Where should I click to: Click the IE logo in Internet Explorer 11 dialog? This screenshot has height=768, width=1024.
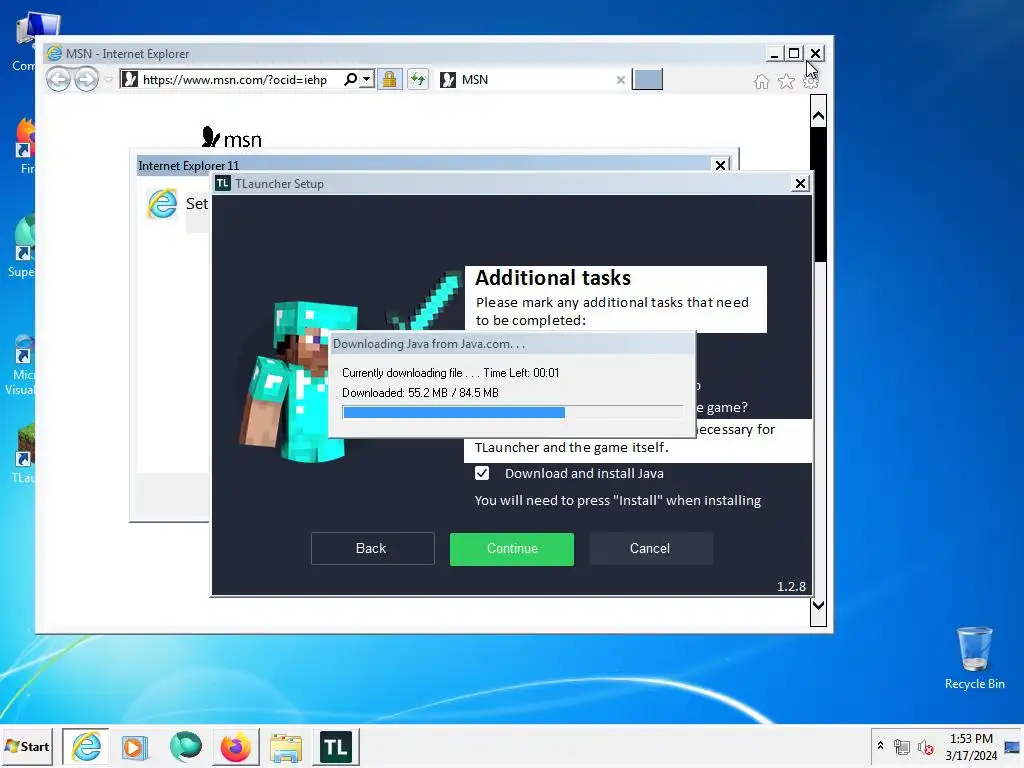(x=162, y=204)
